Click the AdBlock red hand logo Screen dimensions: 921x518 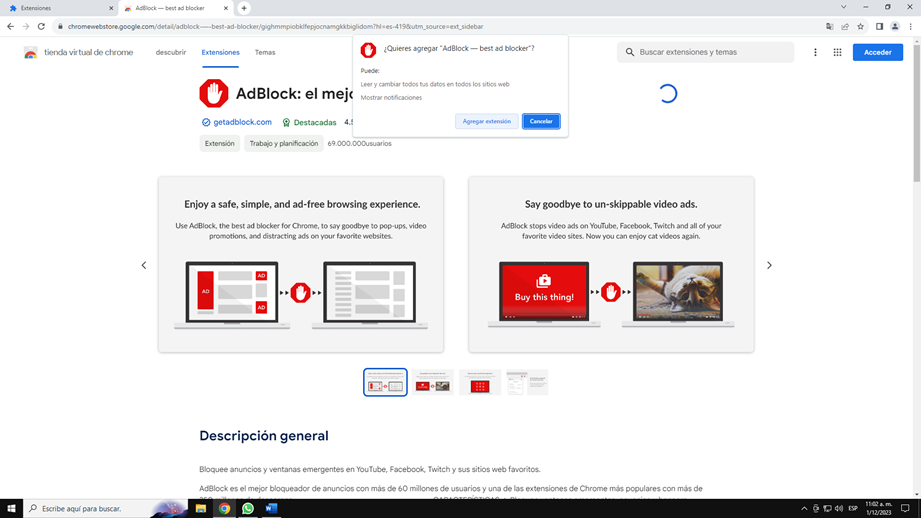click(214, 93)
